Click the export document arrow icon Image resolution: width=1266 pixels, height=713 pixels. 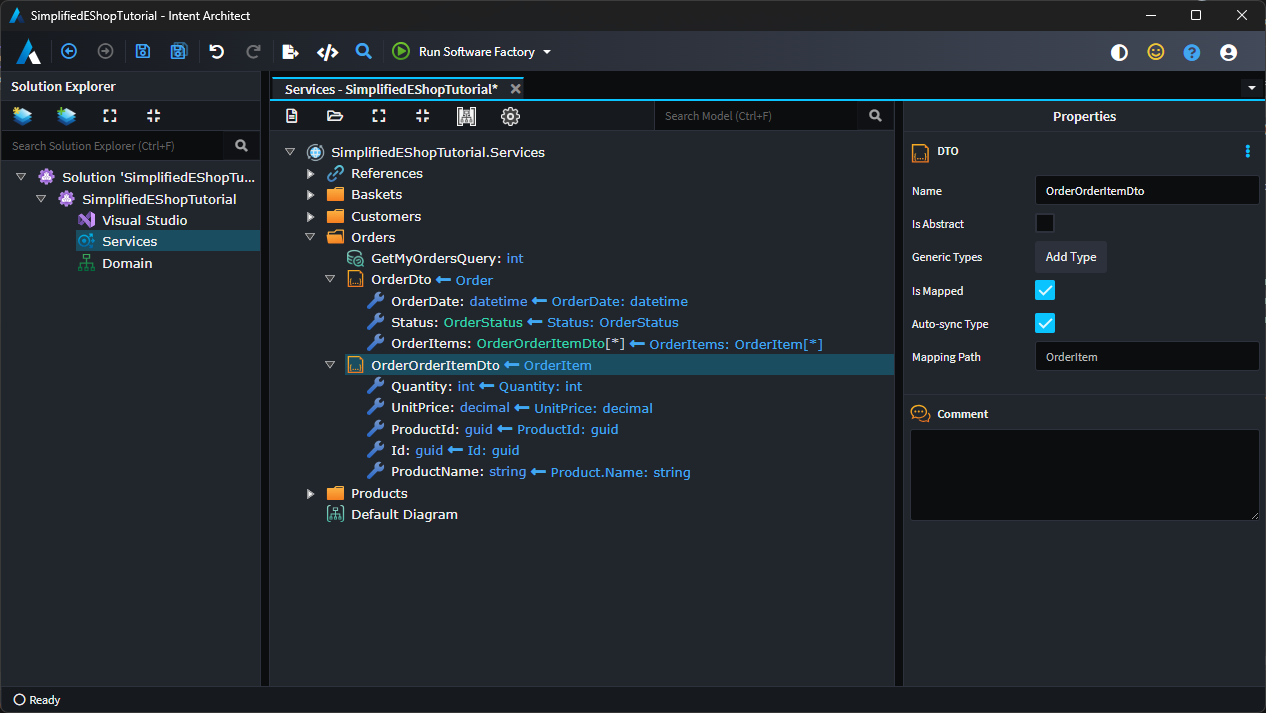point(290,51)
